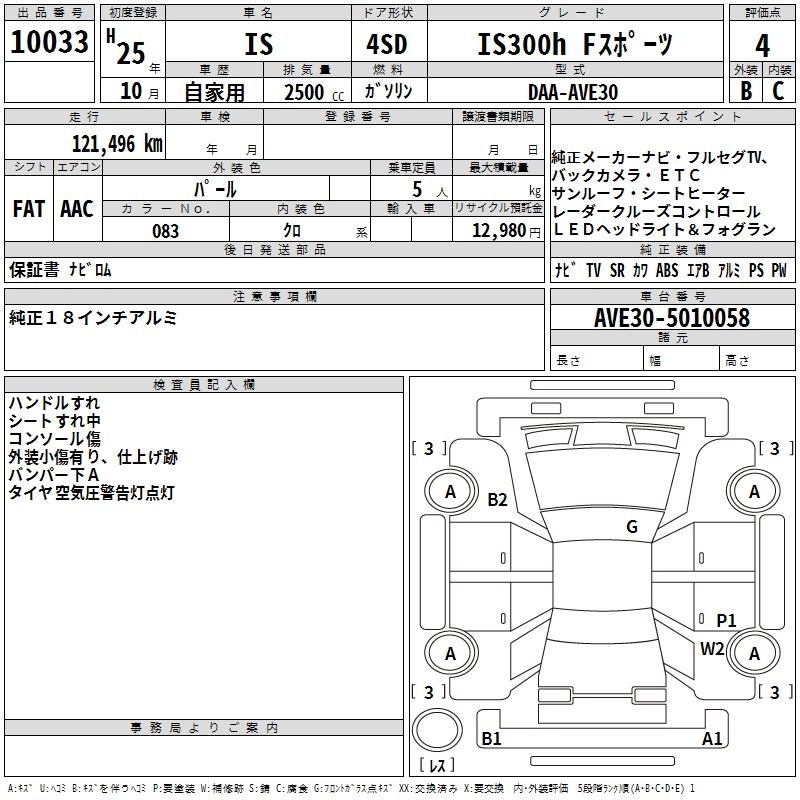Click the [レス] spare tire label

pyautogui.click(x=436, y=765)
